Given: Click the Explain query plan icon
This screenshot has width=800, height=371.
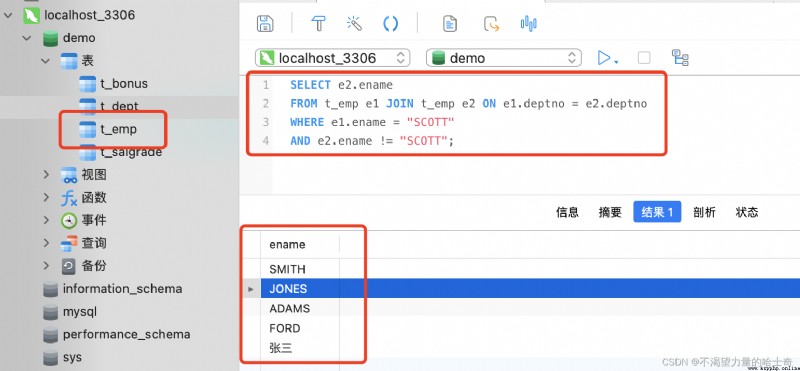Looking at the screenshot, I should point(680,58).
